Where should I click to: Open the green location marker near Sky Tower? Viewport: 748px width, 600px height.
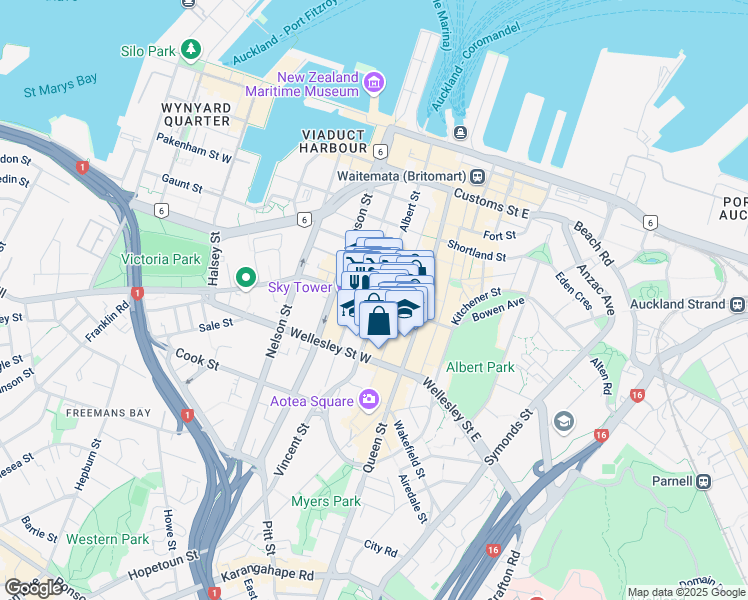point(246,278)
